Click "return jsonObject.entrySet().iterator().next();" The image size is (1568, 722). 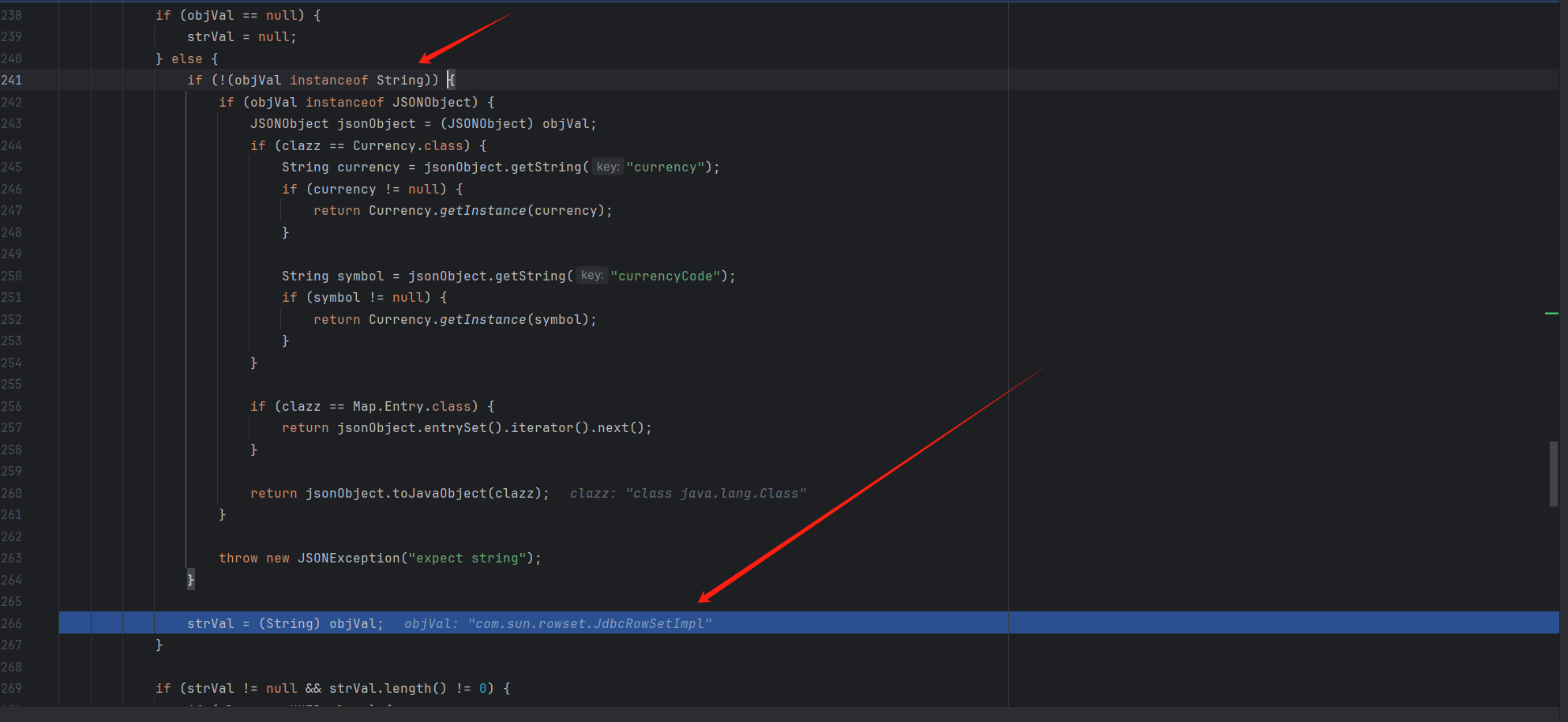click(x=467, y=427)
